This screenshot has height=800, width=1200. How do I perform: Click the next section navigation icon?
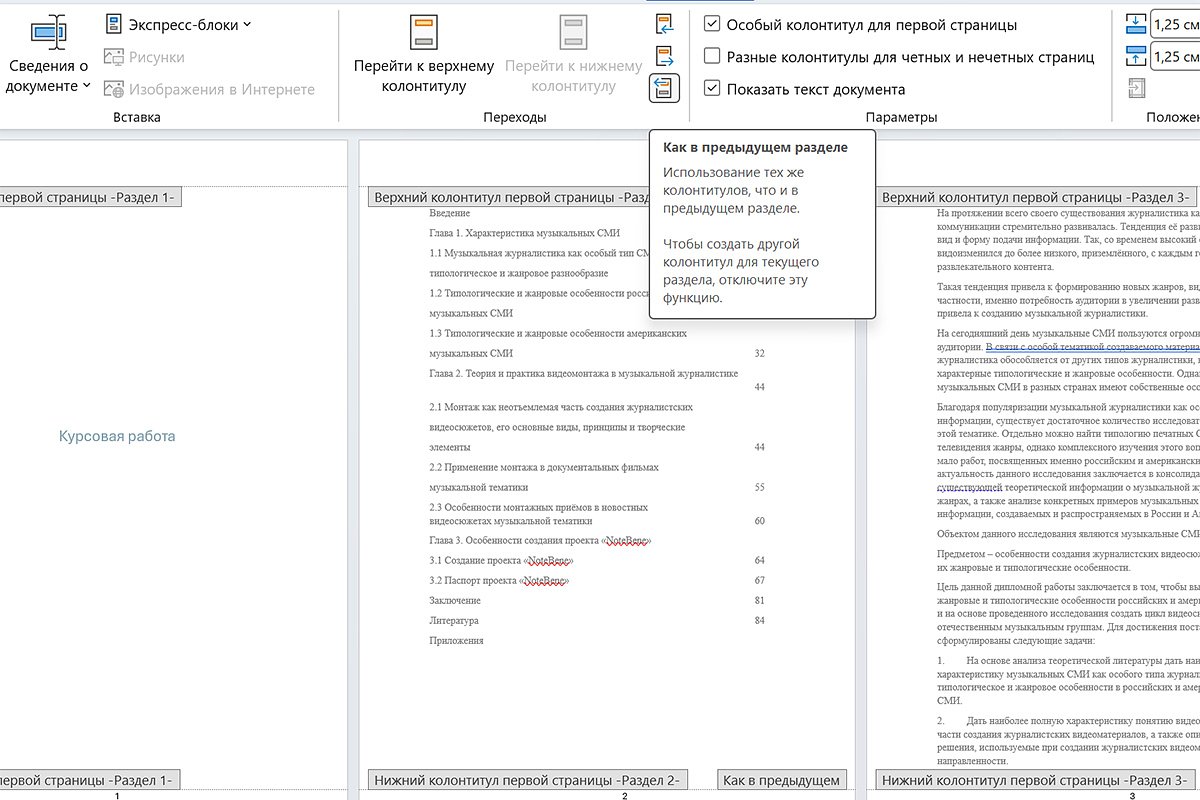tap(664, 56)
